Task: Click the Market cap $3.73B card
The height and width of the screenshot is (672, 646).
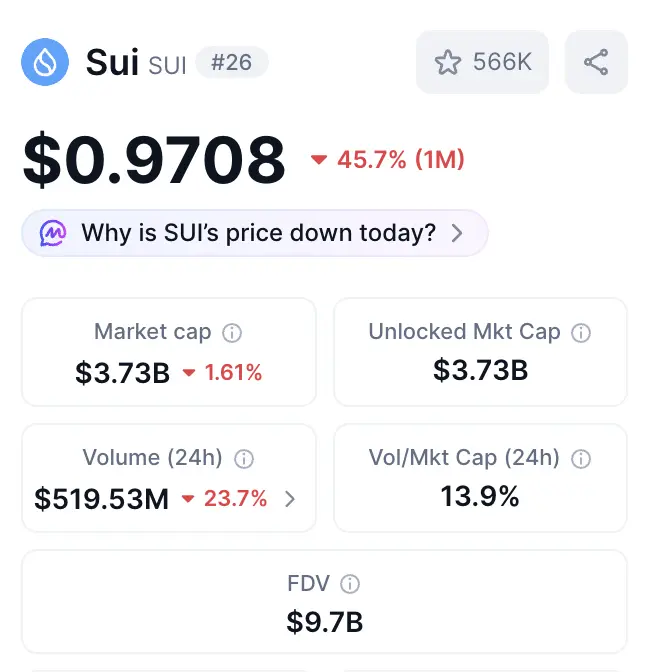Action: [x=169, y=352]
